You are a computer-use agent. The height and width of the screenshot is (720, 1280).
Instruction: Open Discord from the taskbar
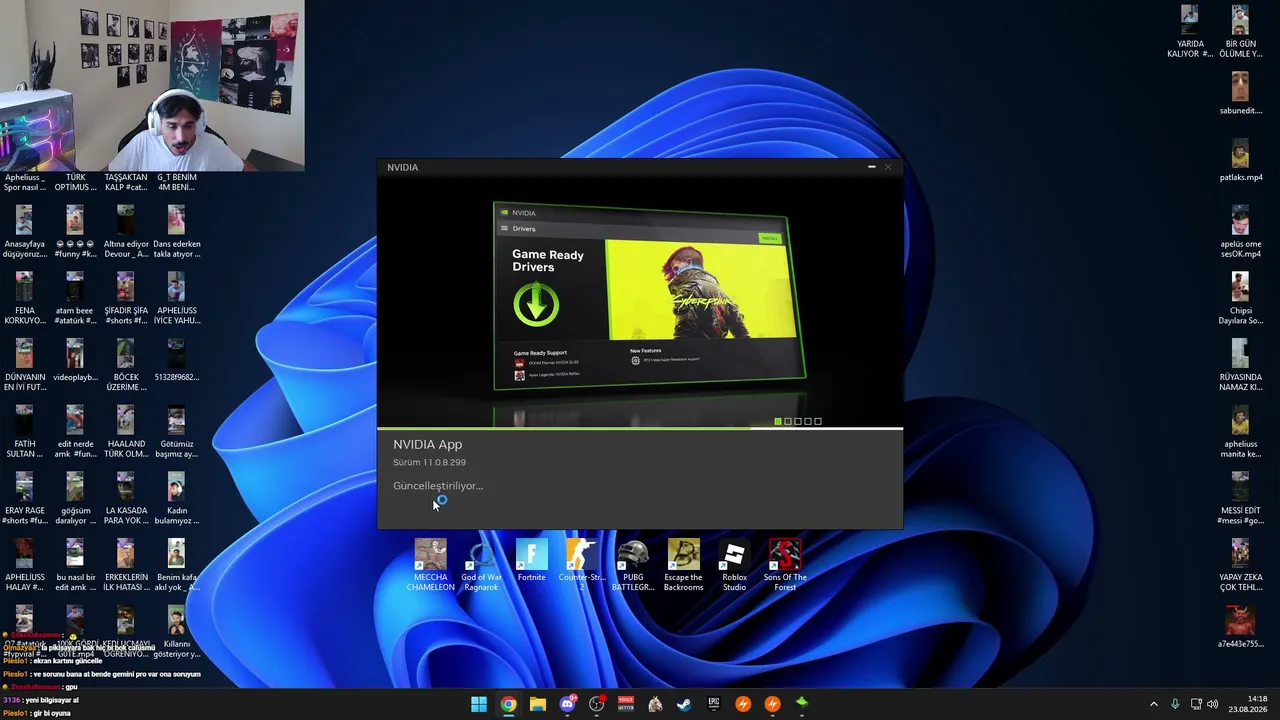[567, 704]
